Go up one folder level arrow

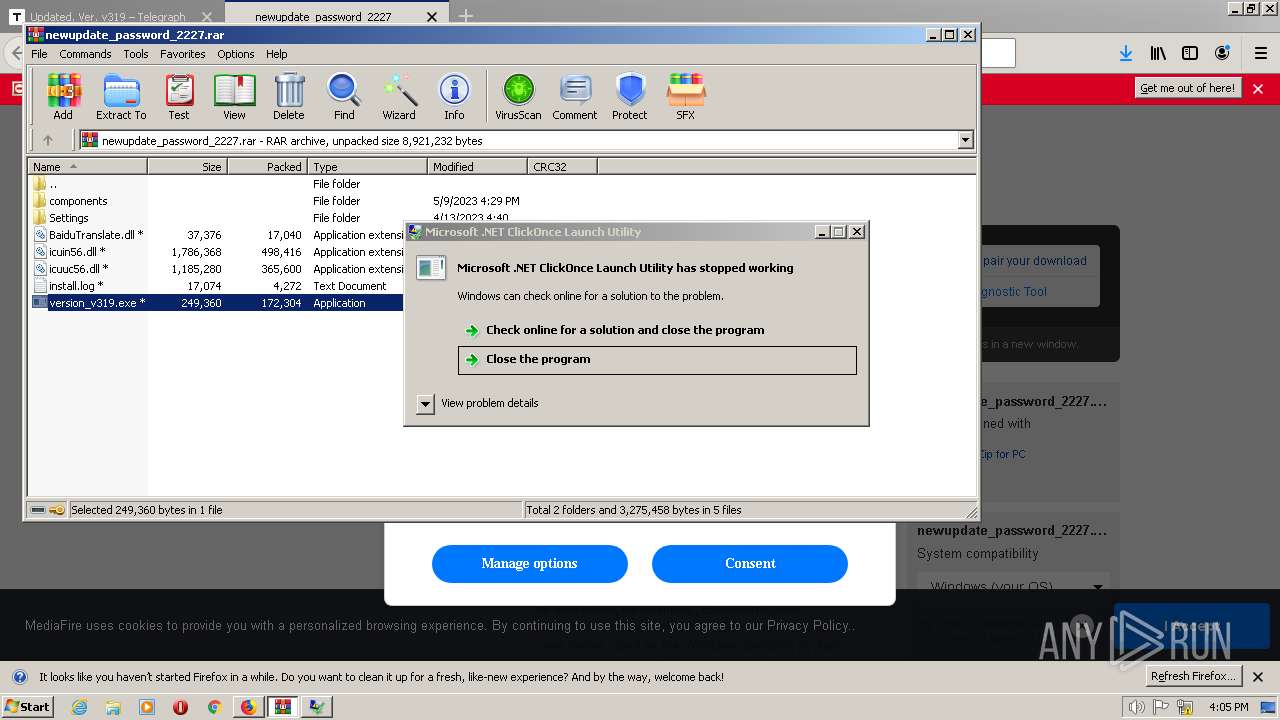[47, 141]
